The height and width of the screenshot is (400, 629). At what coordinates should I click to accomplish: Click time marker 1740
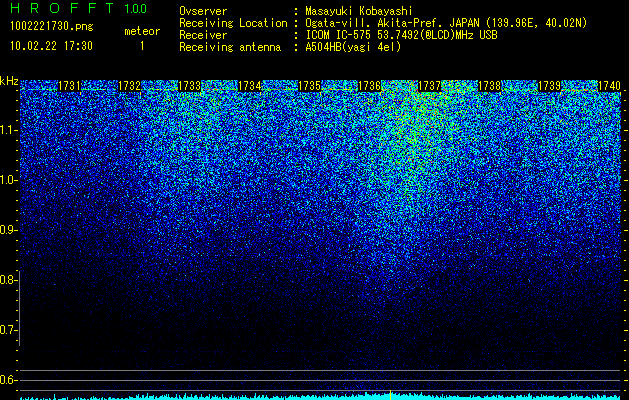[x=609, y=86]
